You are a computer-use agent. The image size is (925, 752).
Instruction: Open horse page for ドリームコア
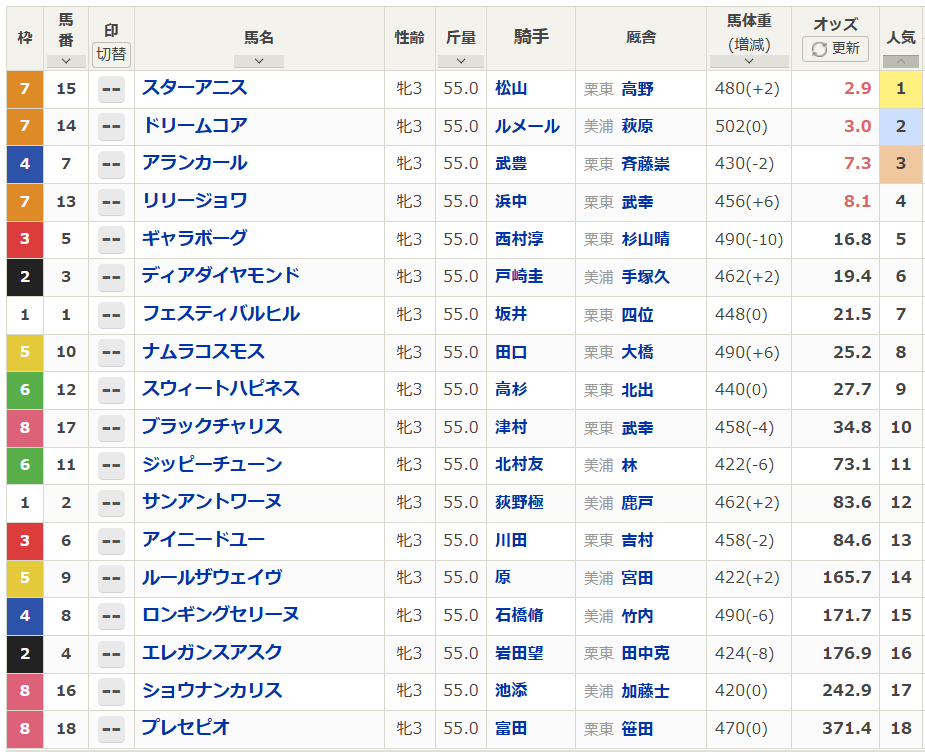[195, 125]
